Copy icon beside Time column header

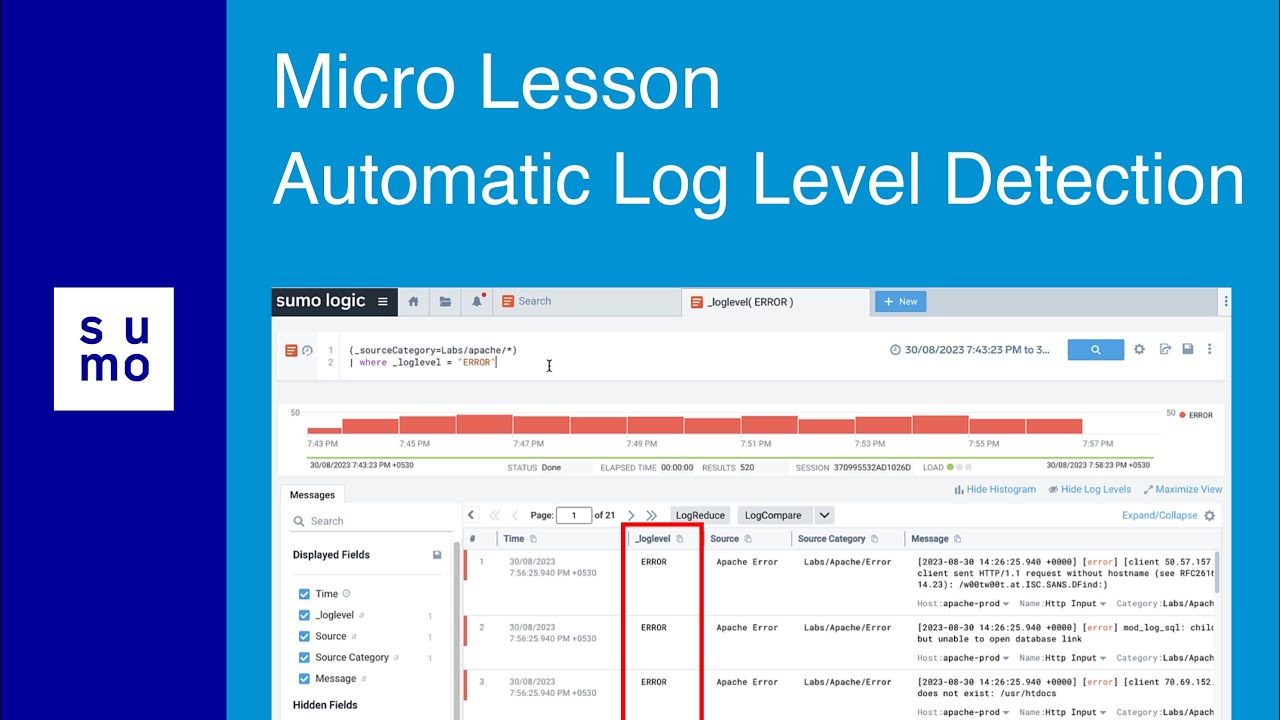click(x=533, y=539)
